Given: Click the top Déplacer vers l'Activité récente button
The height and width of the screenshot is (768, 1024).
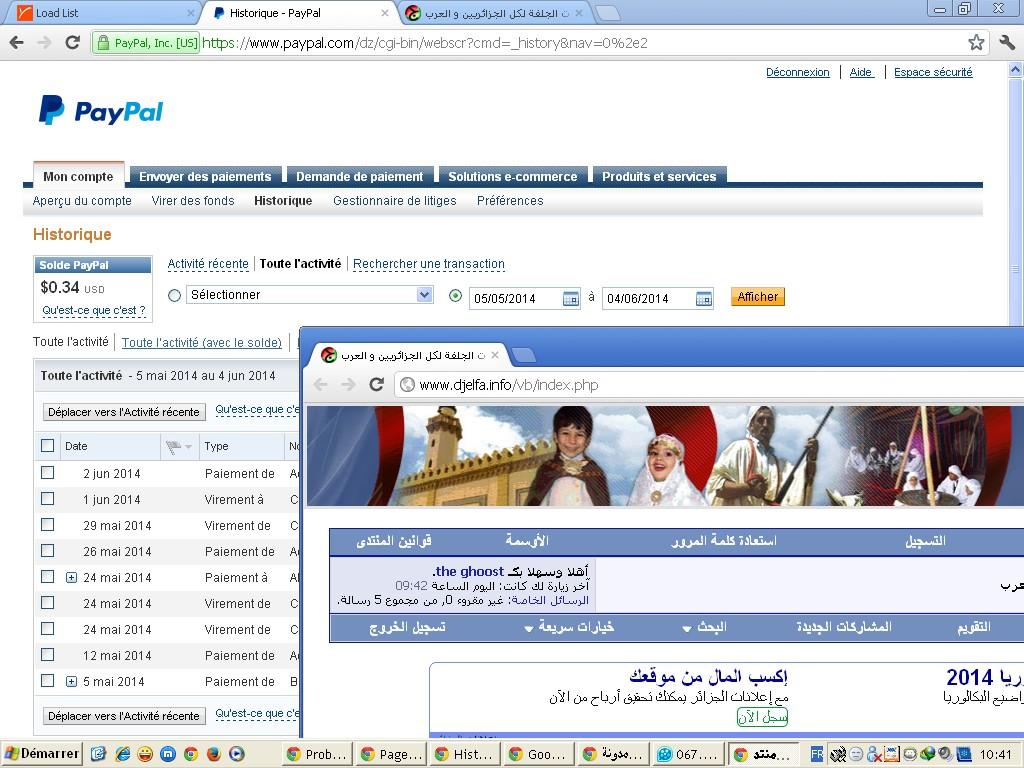Looking at the screenshot, I should (124, 412).
